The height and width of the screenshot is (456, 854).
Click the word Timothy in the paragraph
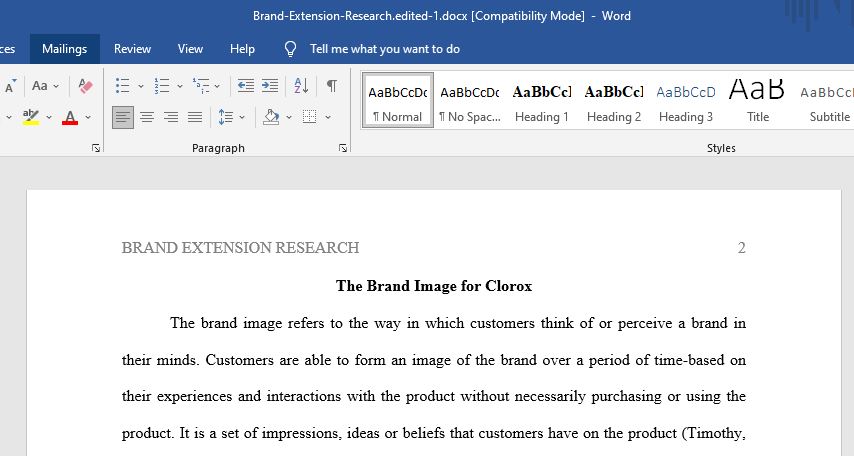click(713, 433)
